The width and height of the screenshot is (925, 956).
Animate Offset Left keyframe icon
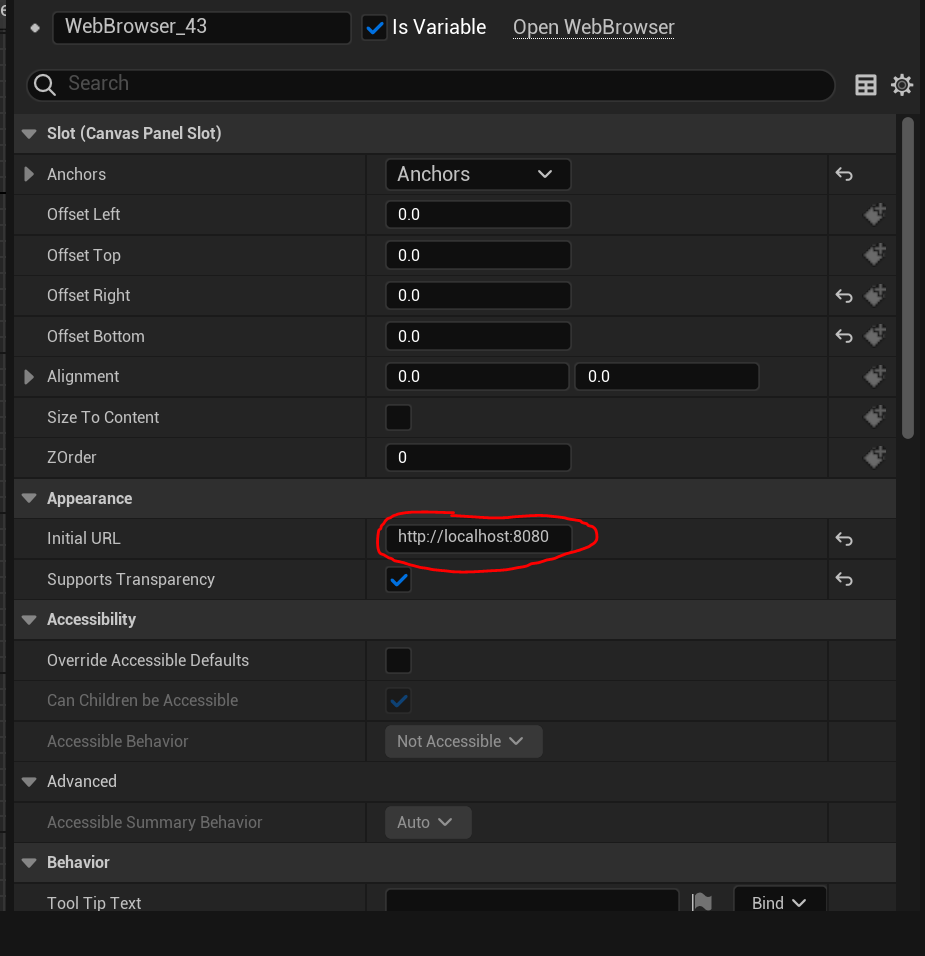click(x=875, y=215)
